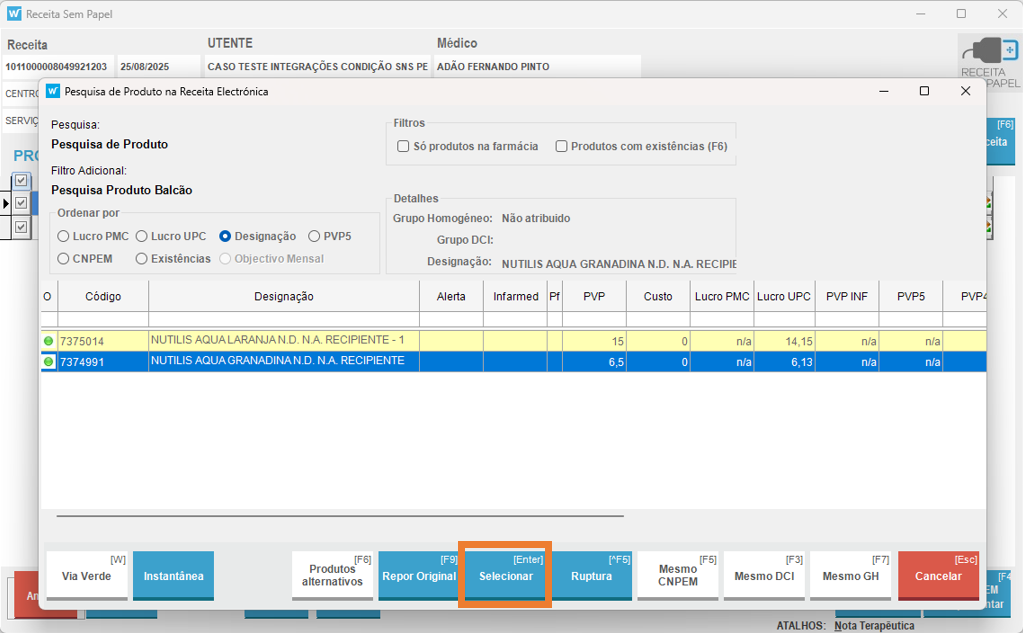Click the Lucro PMC column header
Image resolution: width=1023 pixels, height=633 pixels.
click(722, 296)
